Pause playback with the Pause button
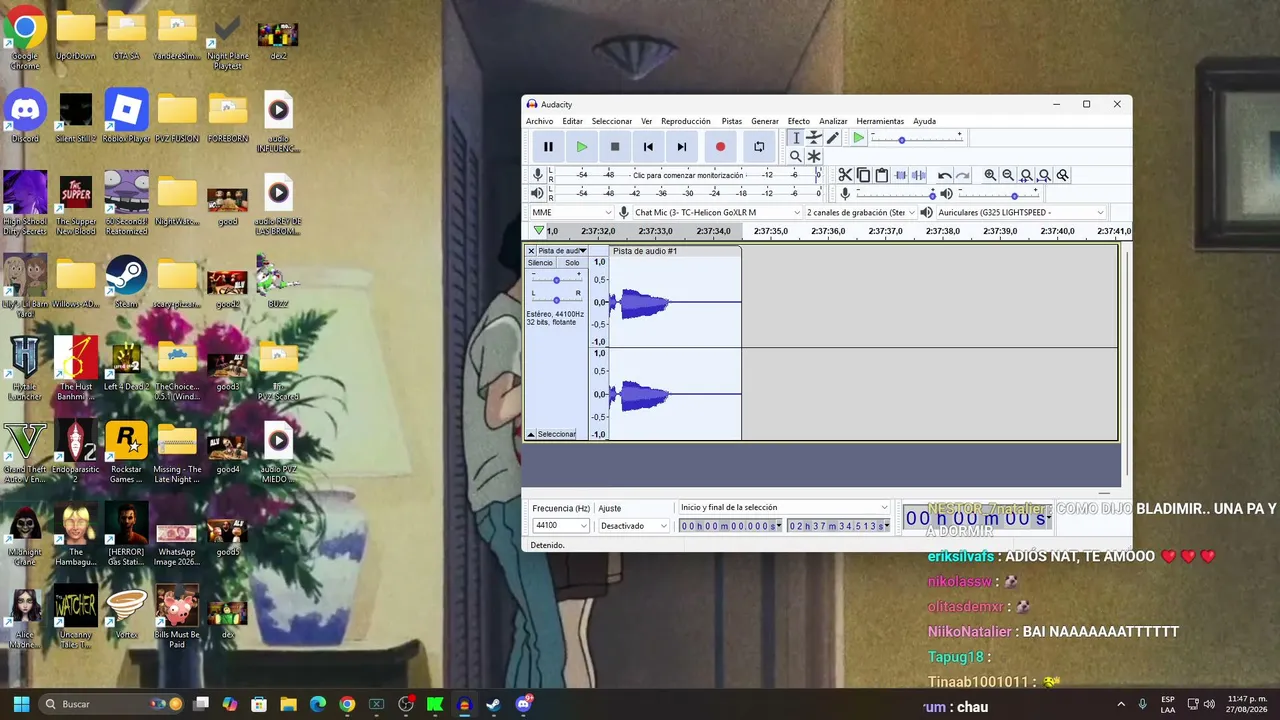The image size is (1280, 720). 548,147
